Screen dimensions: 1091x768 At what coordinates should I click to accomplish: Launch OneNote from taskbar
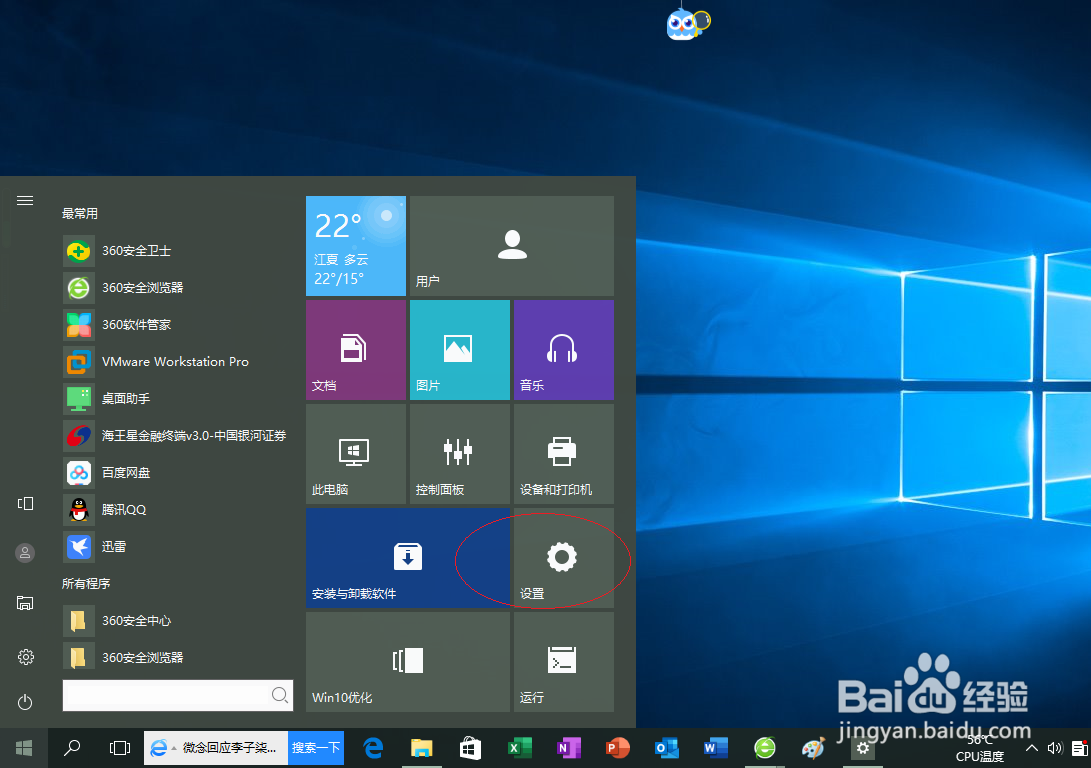(568, 748)
